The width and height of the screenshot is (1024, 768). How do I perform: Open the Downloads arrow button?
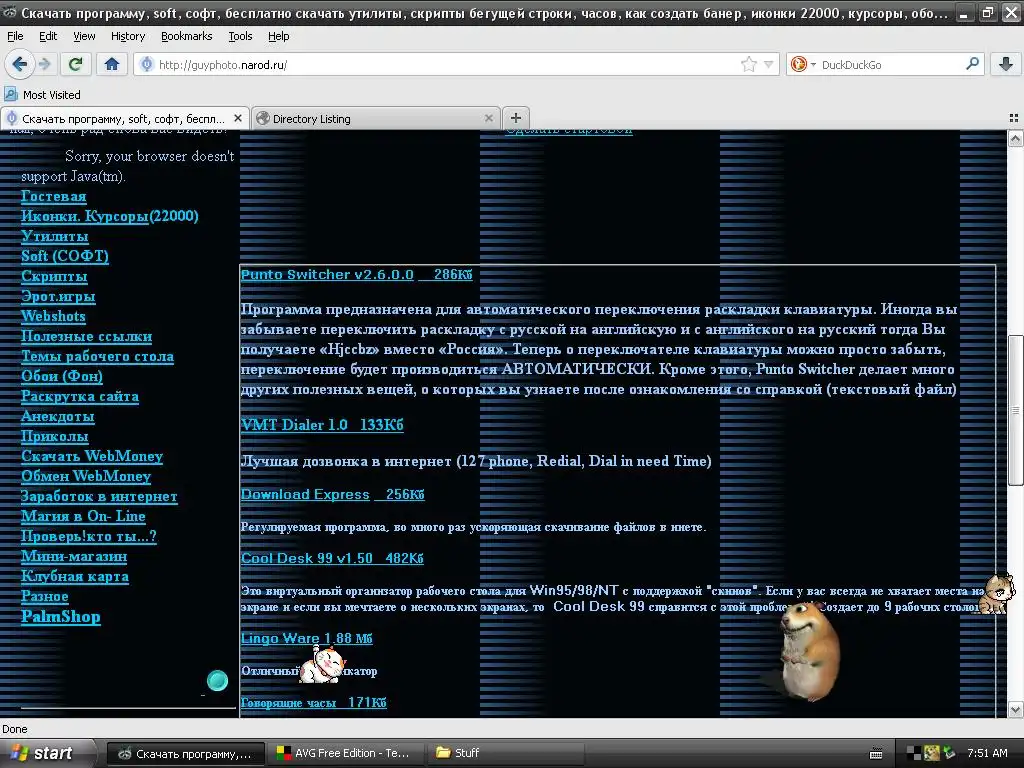pyautogui.click(x=1006, y=64)
